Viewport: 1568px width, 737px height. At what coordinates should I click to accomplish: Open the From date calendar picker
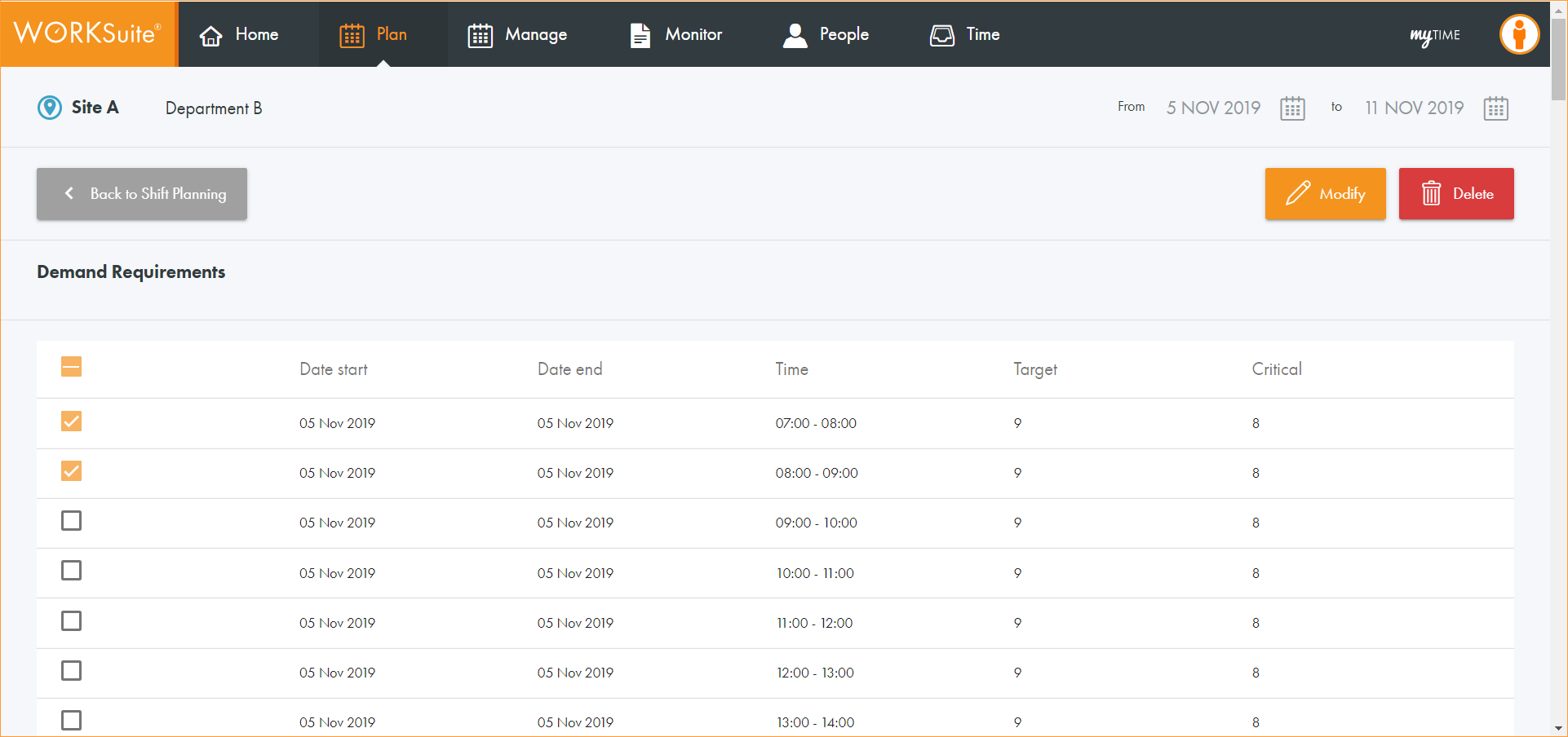pyautogui.click(x=1292, y=108)
